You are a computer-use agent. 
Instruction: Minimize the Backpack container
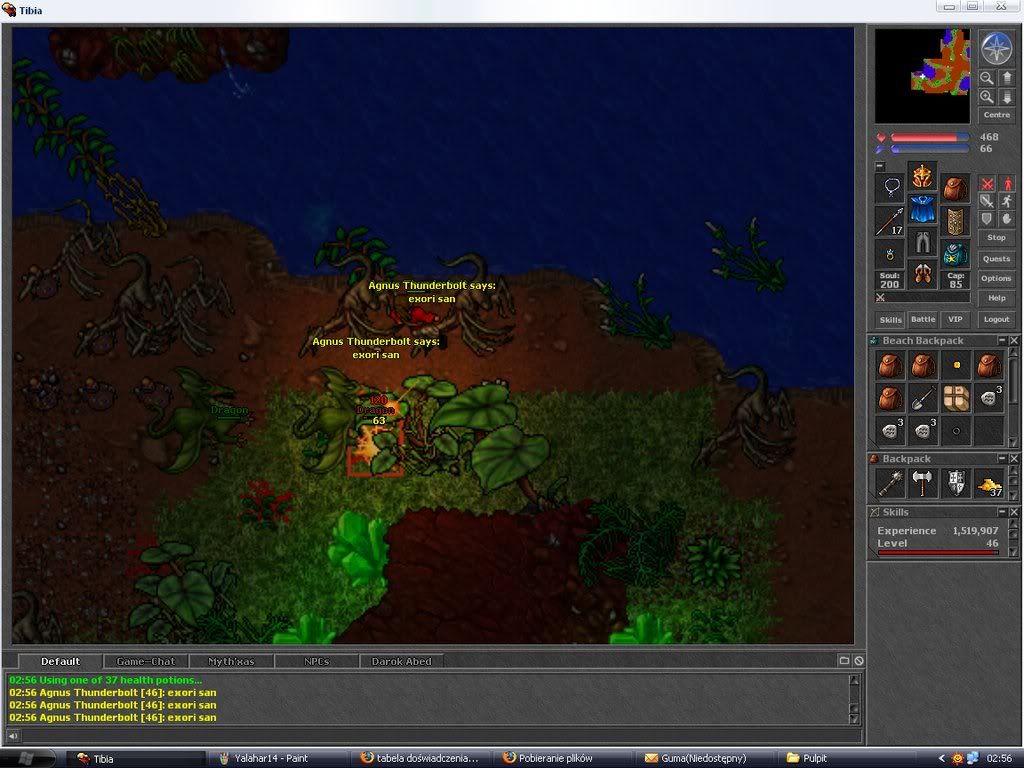1002,458
